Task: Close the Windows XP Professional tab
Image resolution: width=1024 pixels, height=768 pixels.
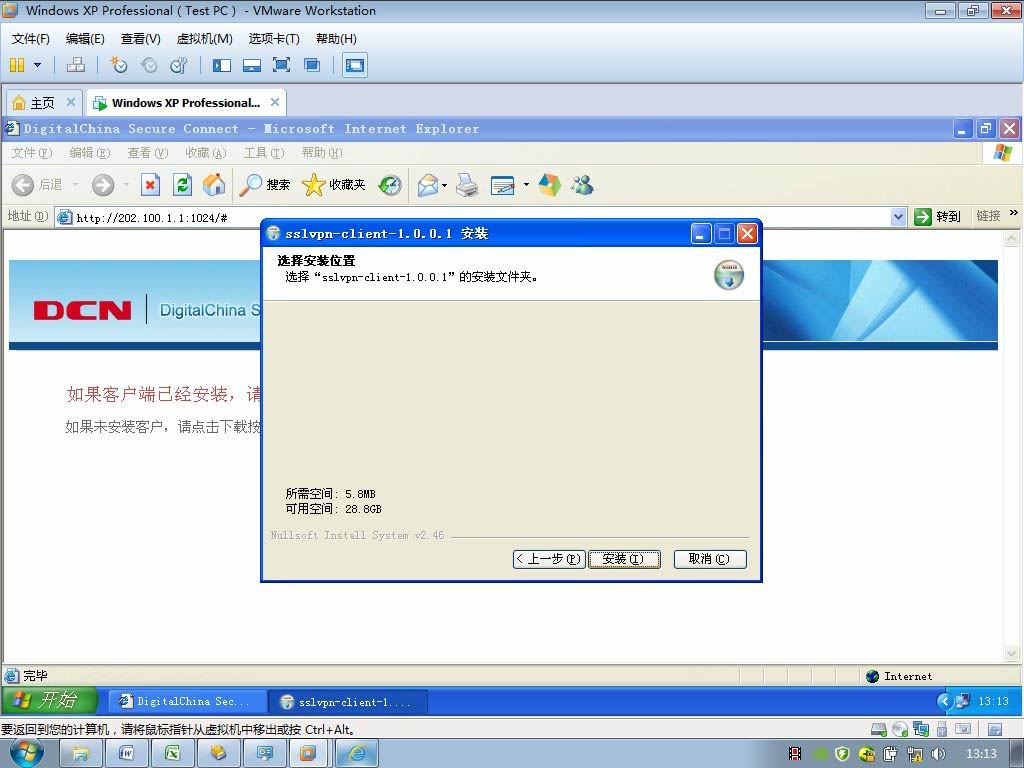Action: pos(275,102)
